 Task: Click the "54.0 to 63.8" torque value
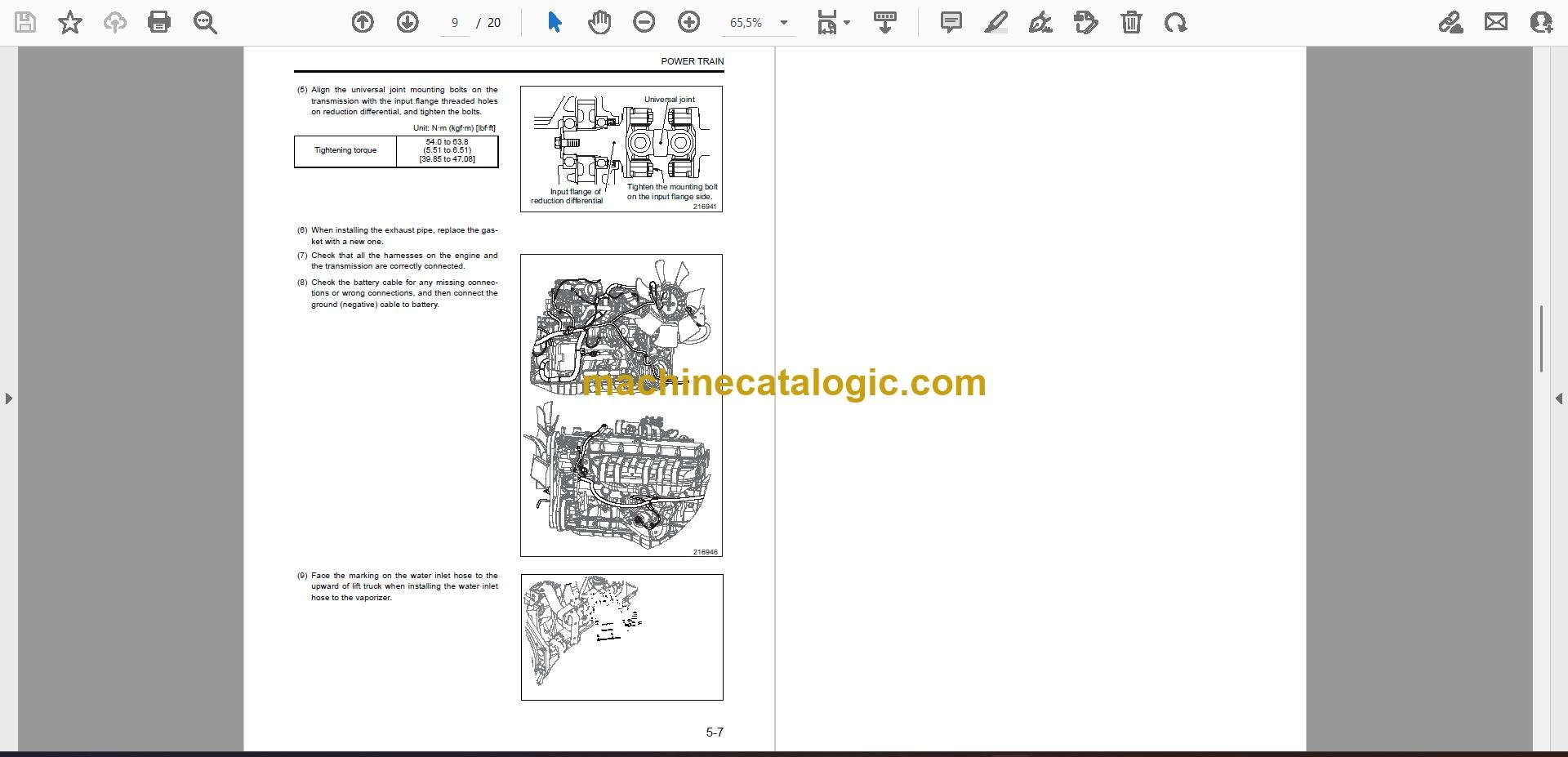coord(448,142)
